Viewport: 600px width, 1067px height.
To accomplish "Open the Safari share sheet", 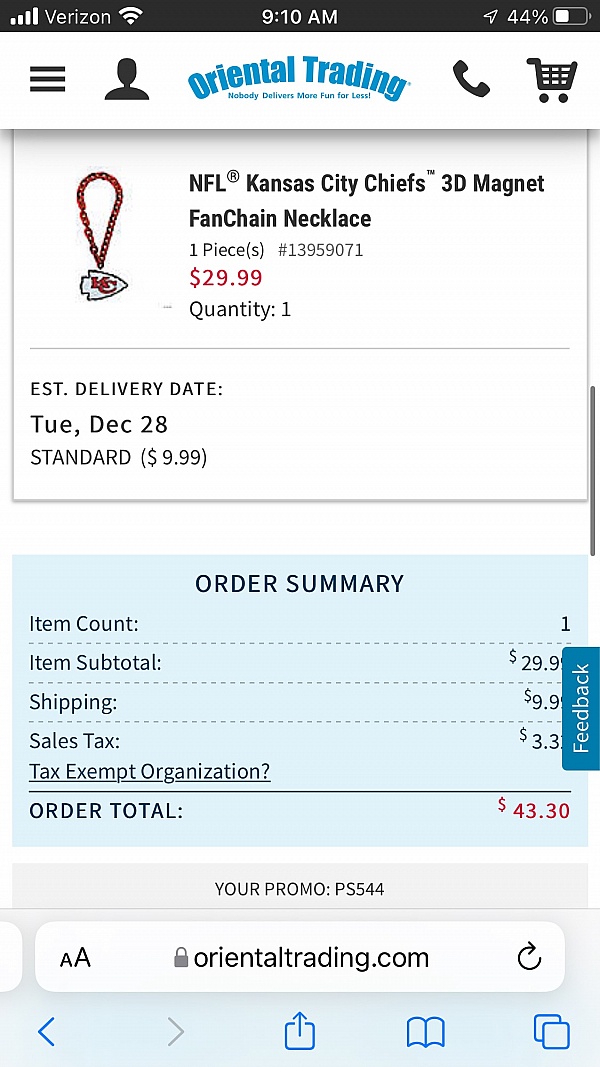I will click(300, 1030).
